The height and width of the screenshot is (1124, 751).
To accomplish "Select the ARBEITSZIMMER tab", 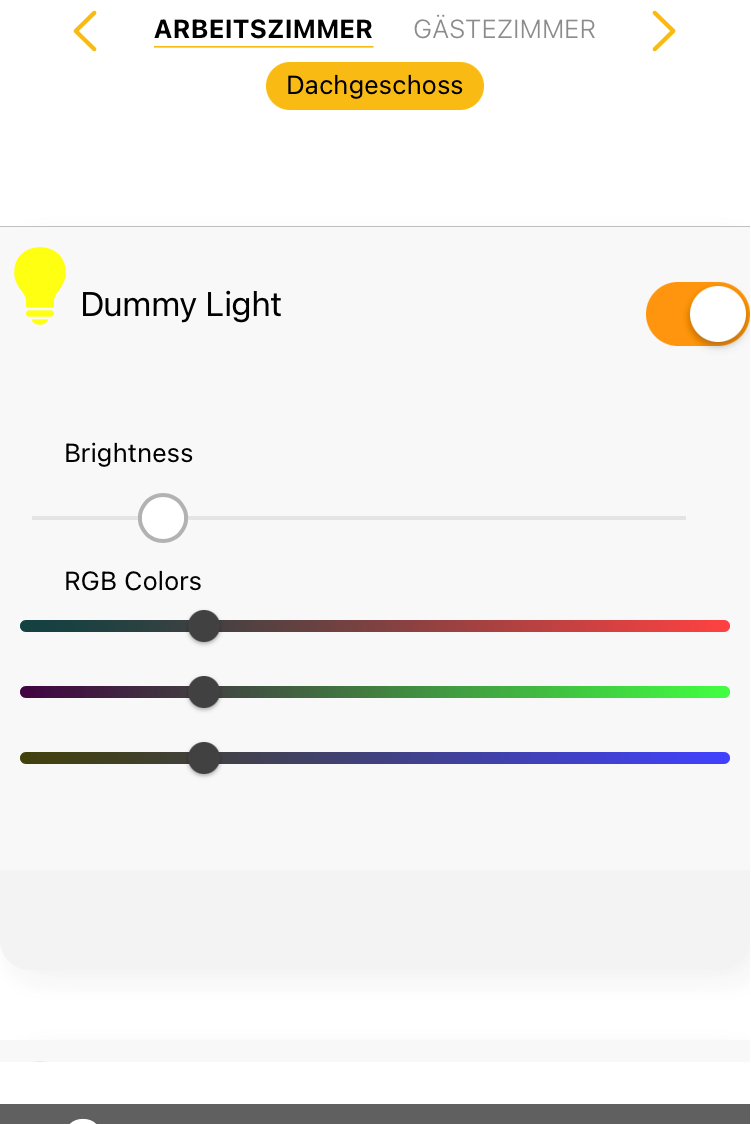I will (x=263, y=30).
